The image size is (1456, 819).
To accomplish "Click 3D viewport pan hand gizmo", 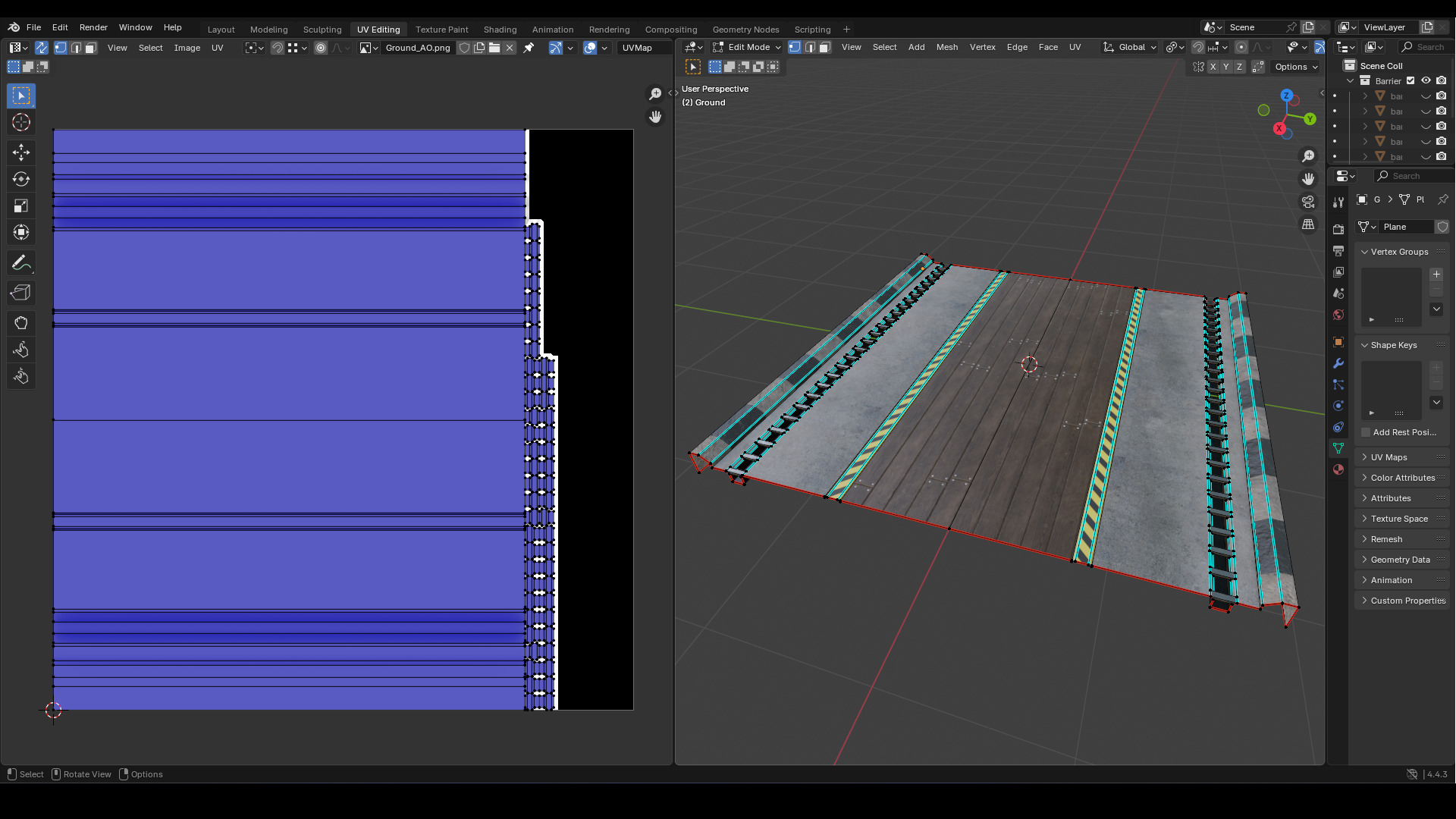I will (1308, 179).
